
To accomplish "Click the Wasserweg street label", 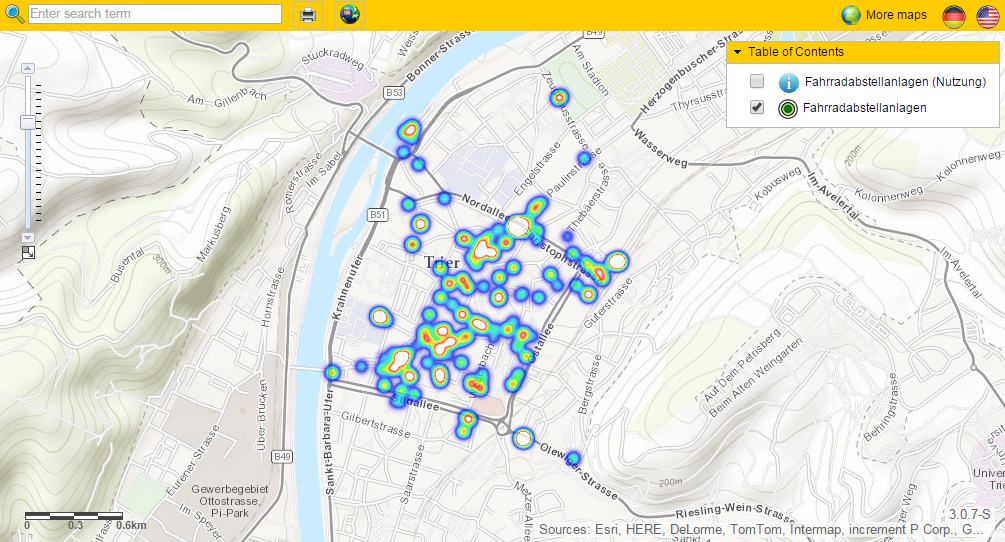I will click(660, 148).
